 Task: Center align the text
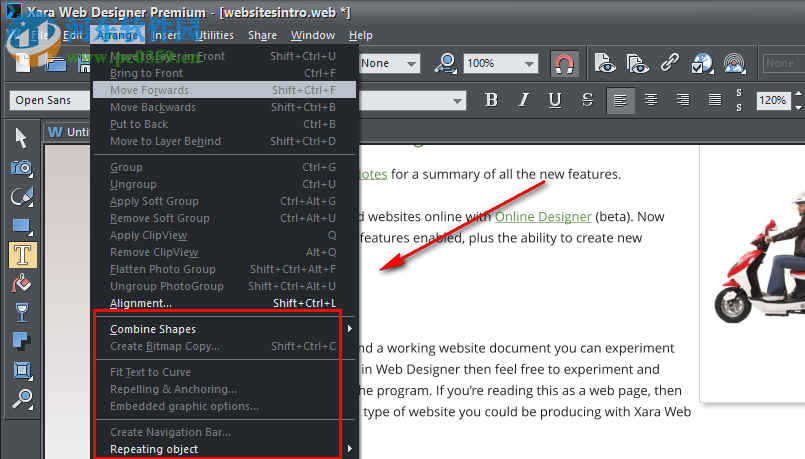point(651,100)
